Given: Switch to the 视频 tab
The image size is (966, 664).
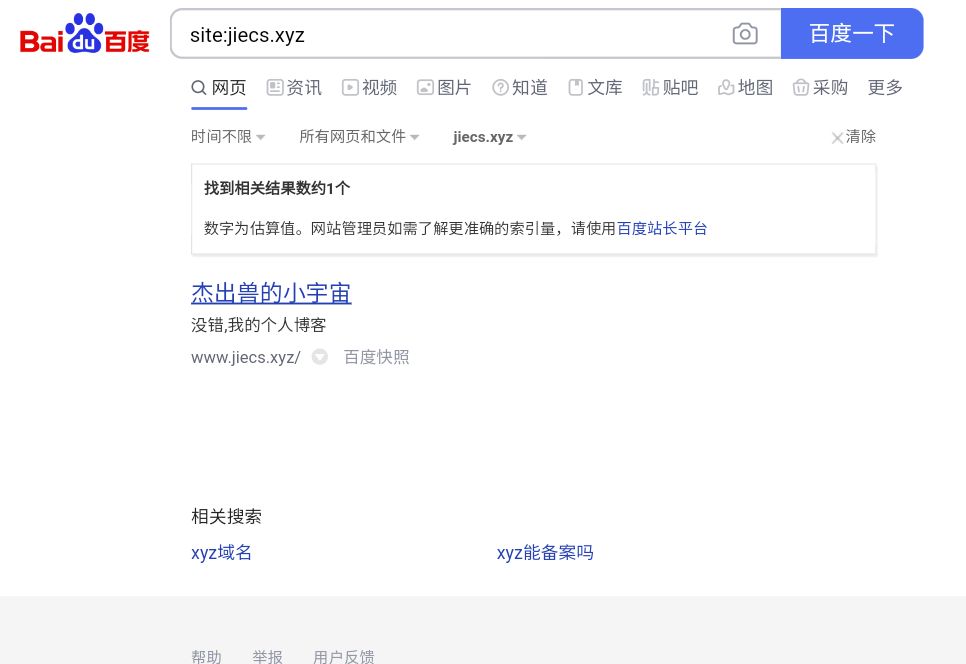Looking at the screenshot, I should pos(369,87).
